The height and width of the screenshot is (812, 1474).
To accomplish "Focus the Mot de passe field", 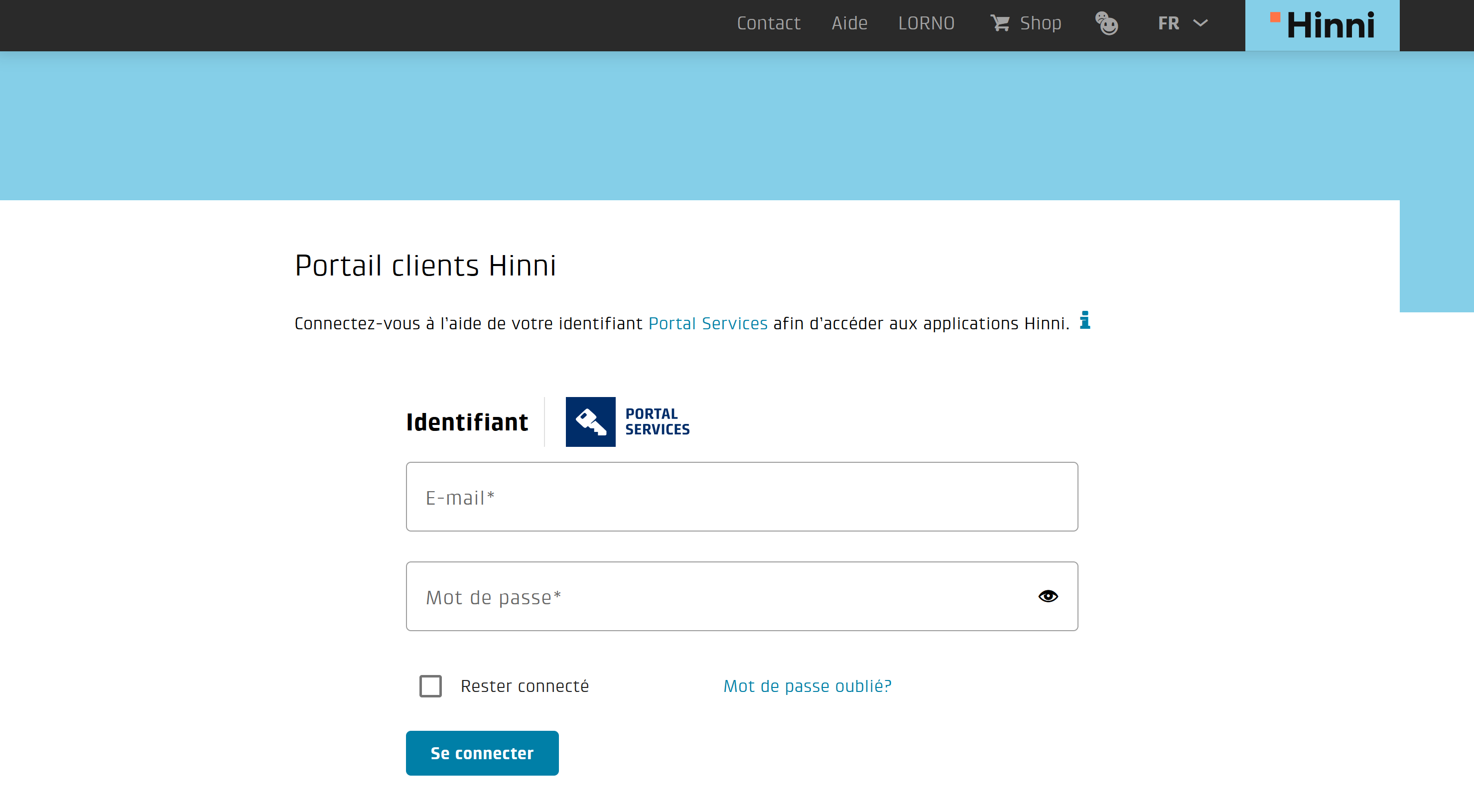I will 742,596.
